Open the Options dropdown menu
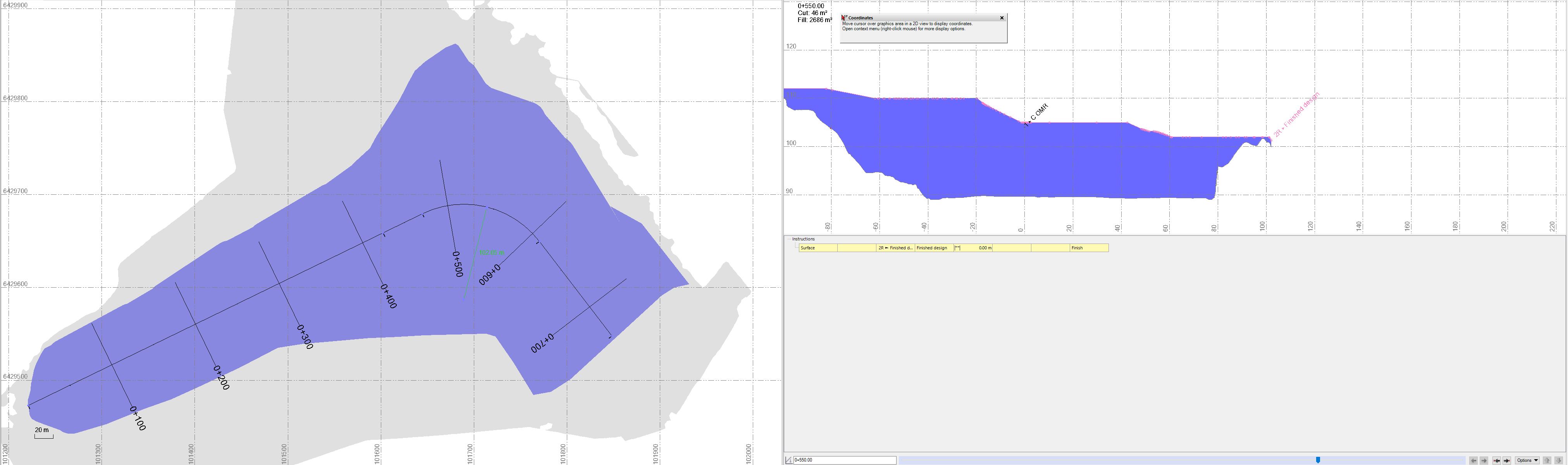The width and height of the screenshot is (1568, 465). point(1527,461)
